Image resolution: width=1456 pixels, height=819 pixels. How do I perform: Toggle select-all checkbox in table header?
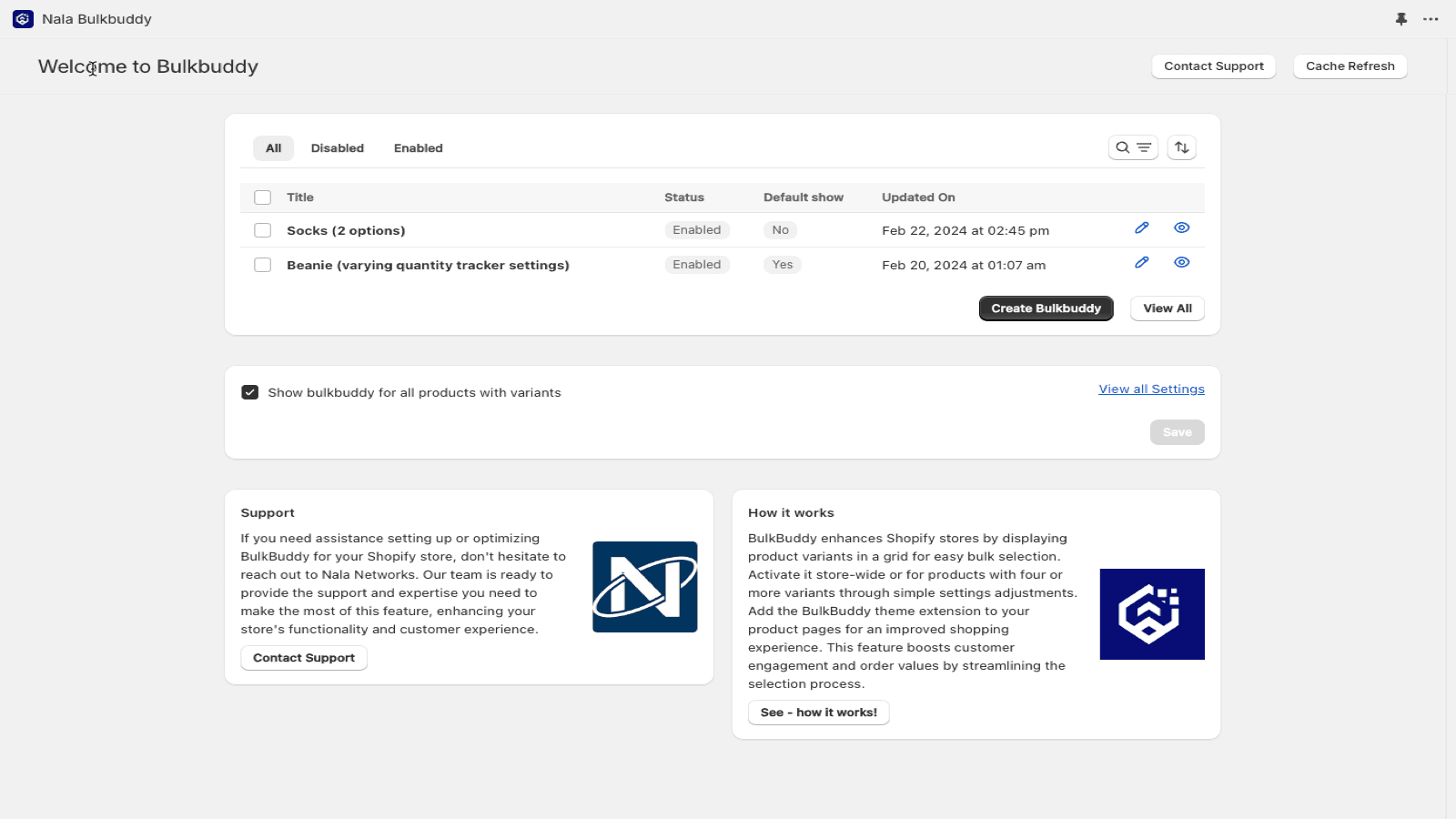(262, 197)
